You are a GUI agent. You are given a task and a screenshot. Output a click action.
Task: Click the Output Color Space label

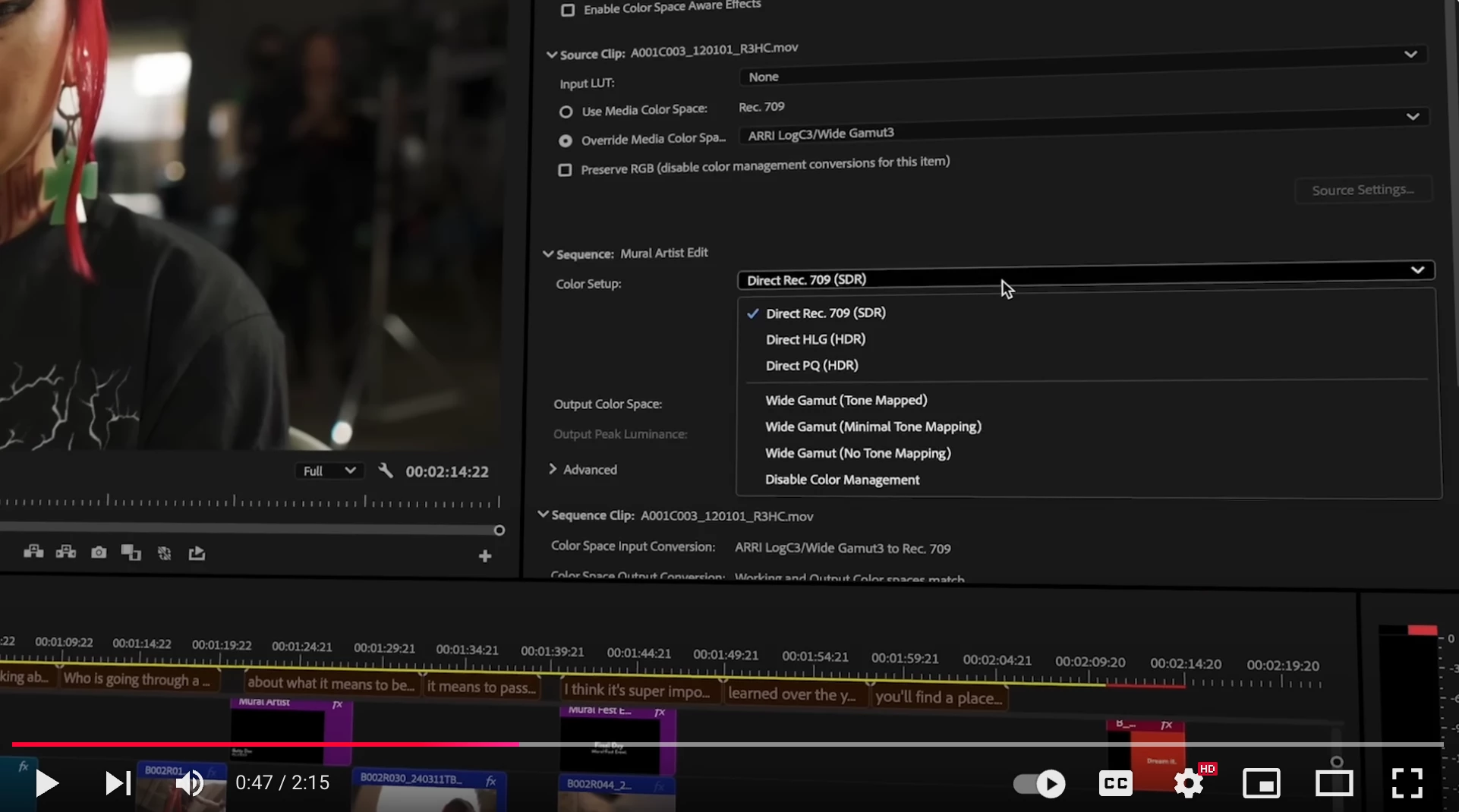[x=607, y=404]
